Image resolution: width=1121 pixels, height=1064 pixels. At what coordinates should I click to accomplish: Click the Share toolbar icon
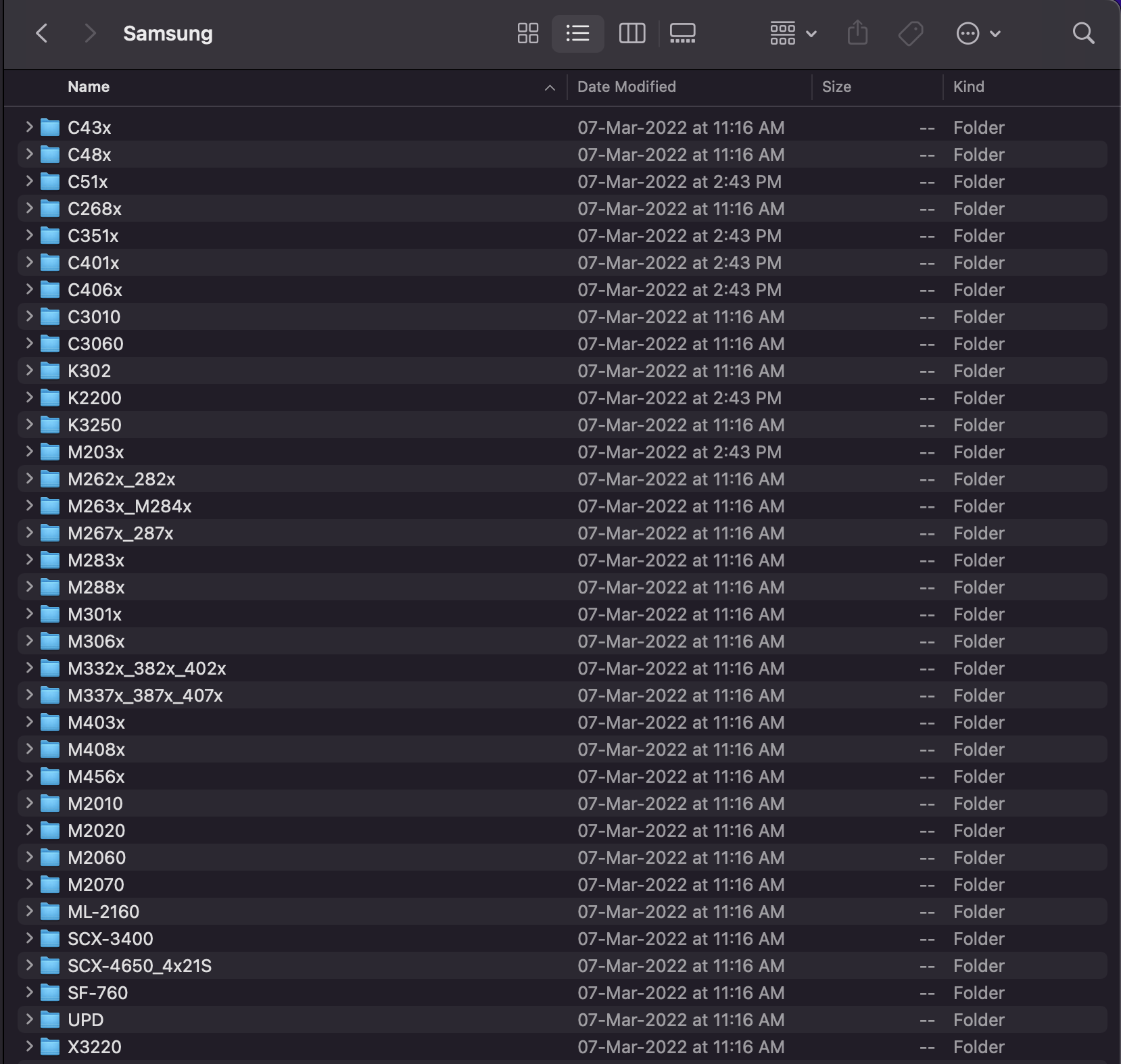coord(857,33)
